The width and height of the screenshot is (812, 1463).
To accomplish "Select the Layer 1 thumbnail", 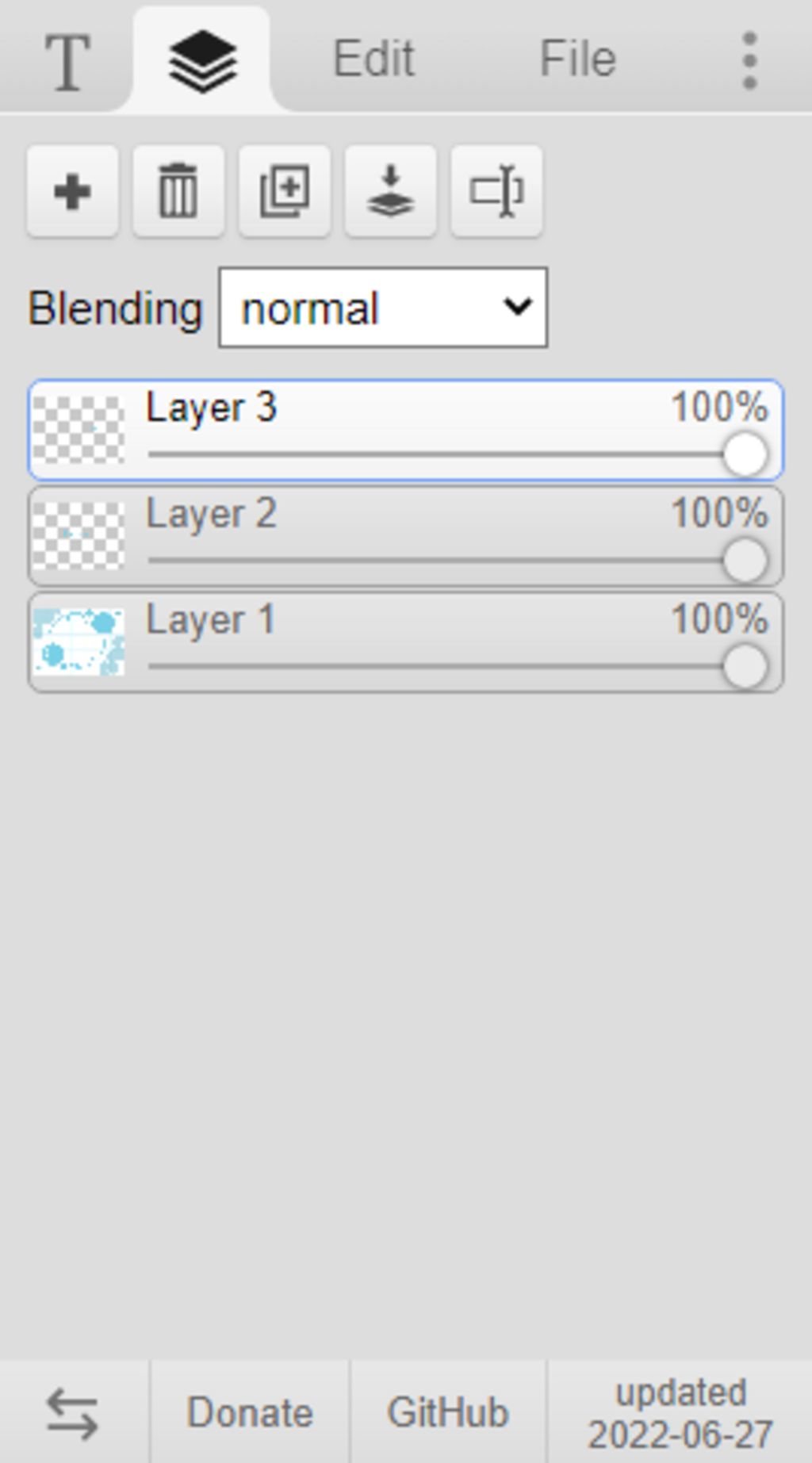I will pyautogui.click(x=79, y=641).
